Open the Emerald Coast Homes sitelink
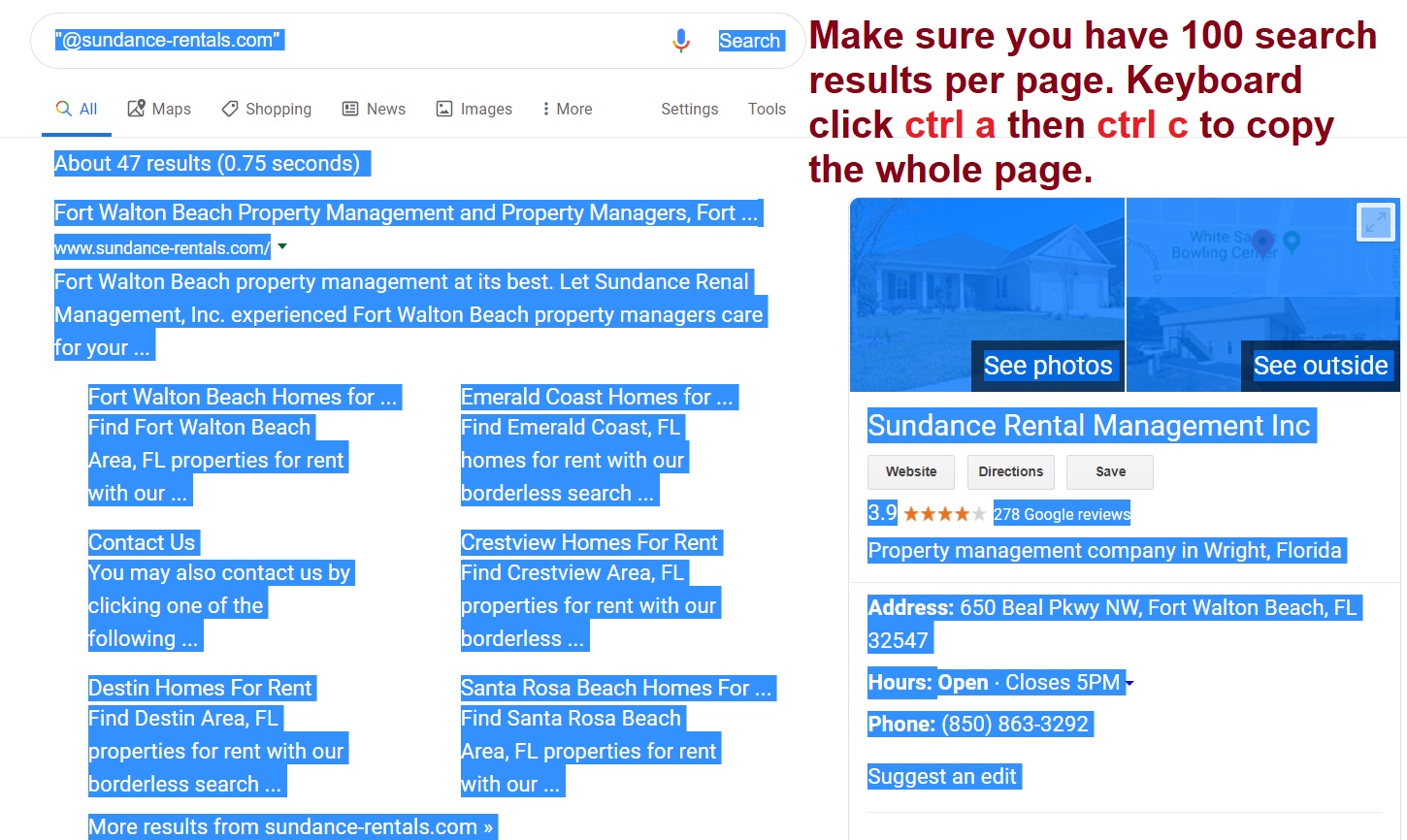Screen dimensions: 1407x840 597,397
